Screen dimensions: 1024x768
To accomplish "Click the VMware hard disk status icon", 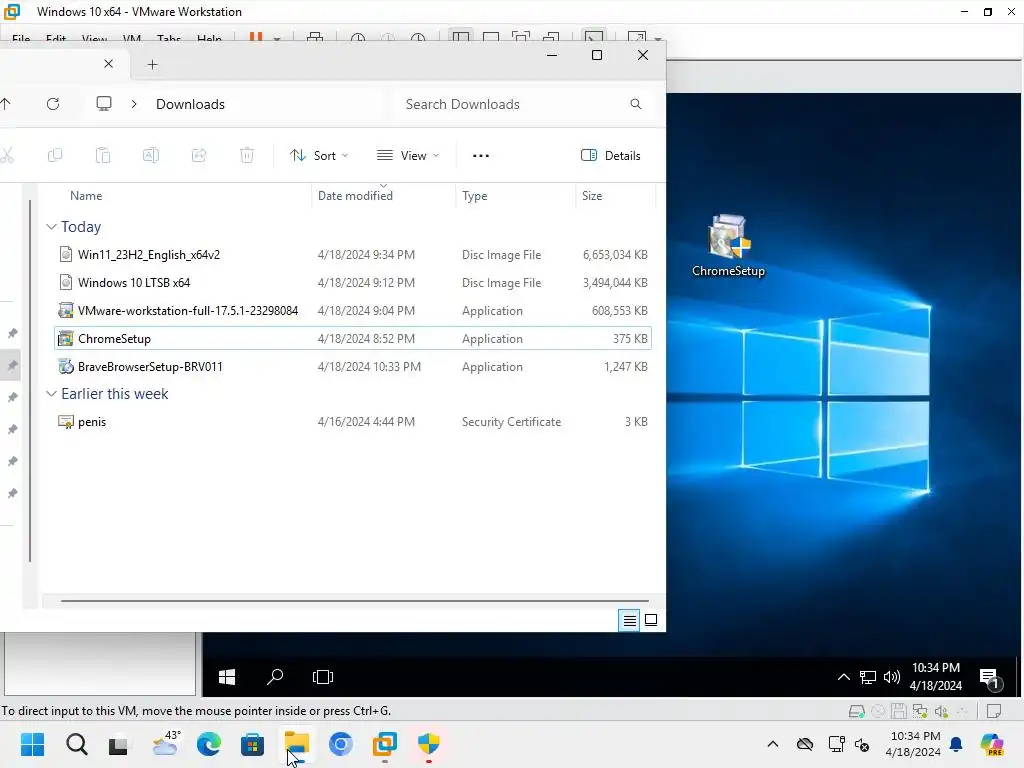I will click(856, 711).
